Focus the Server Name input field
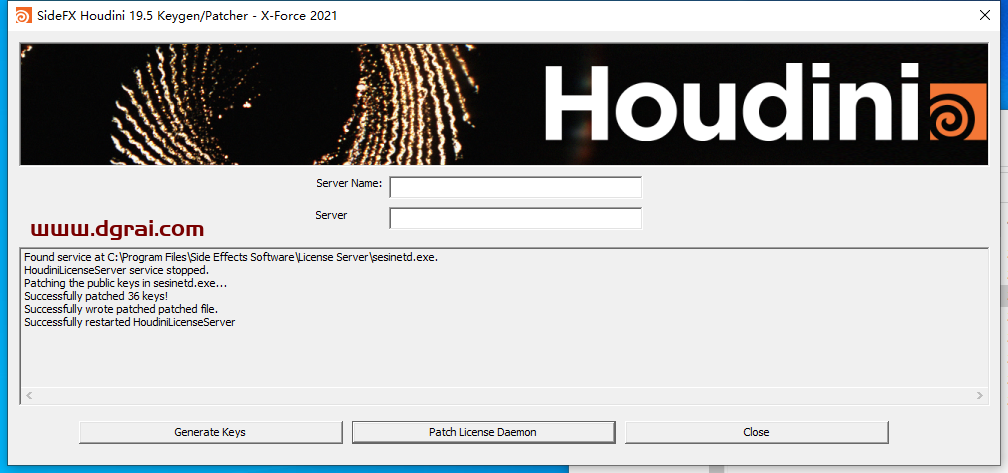This screenshot has width=1008, height=473. point(516,188)
